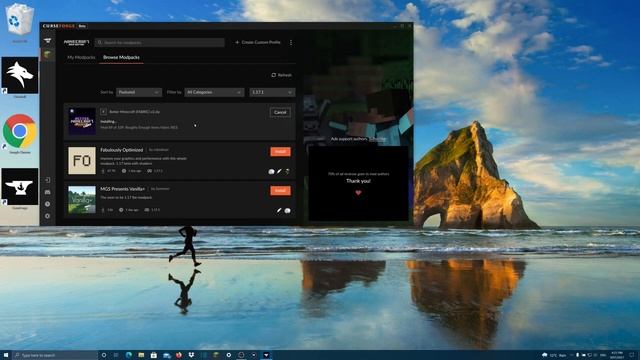The image size is (640, 360).
Task: Click the help icon above settings gear
Action: point(48,204)
